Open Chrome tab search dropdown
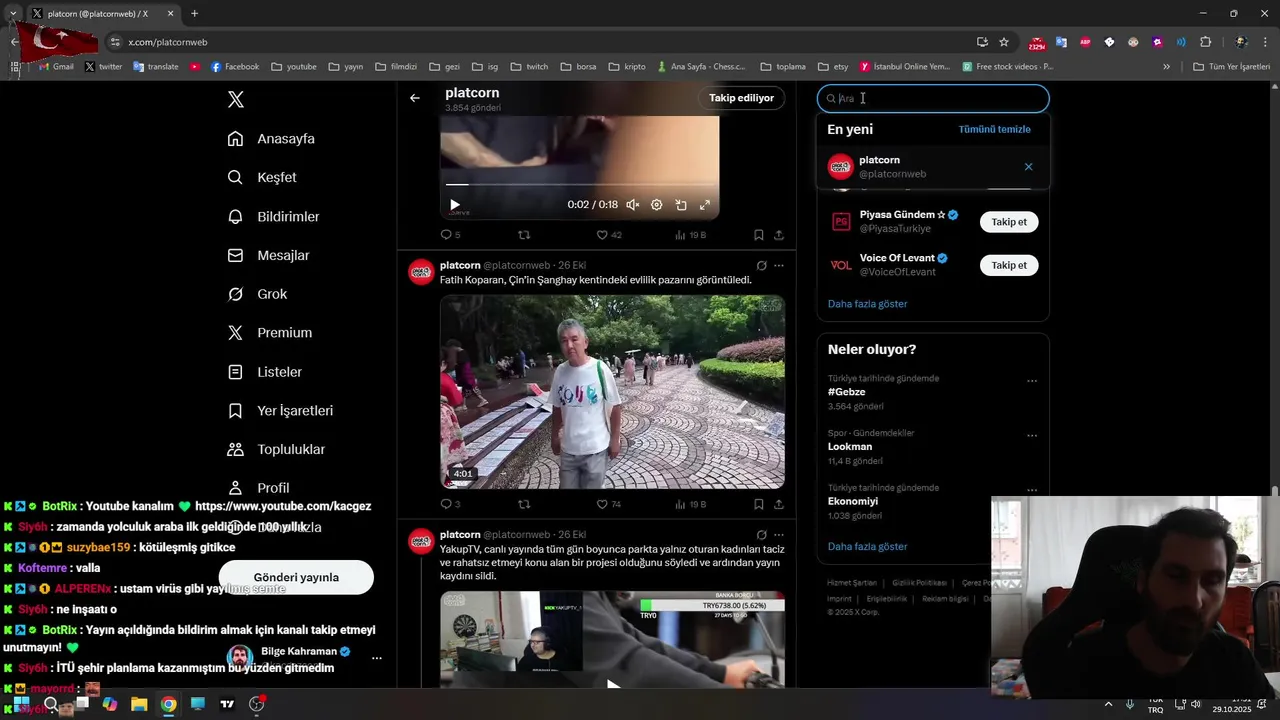The image size is (1280, 720). pos(13,14)
